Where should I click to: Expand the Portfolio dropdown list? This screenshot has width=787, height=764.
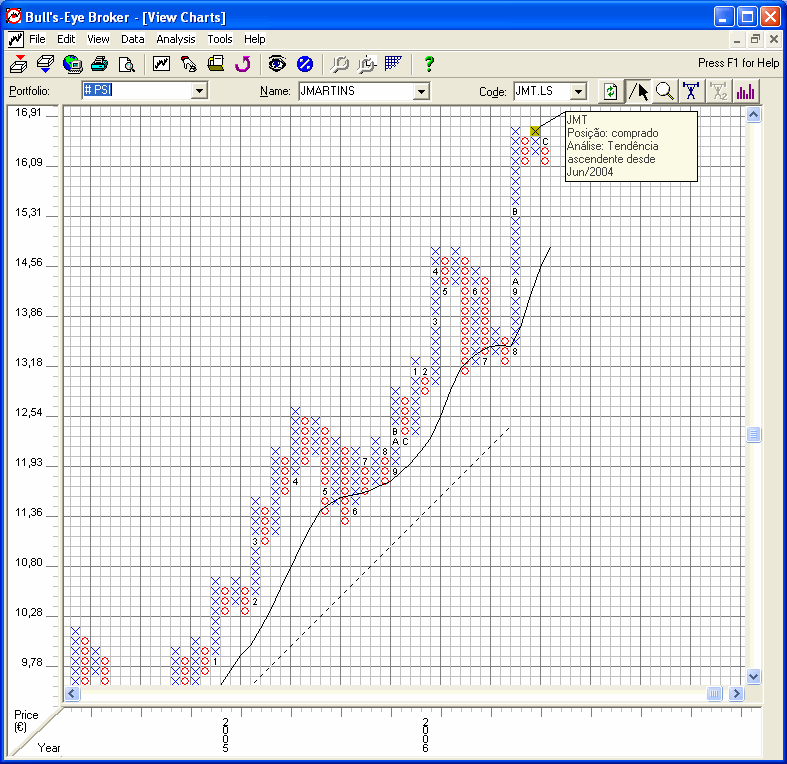pos(198,91)
